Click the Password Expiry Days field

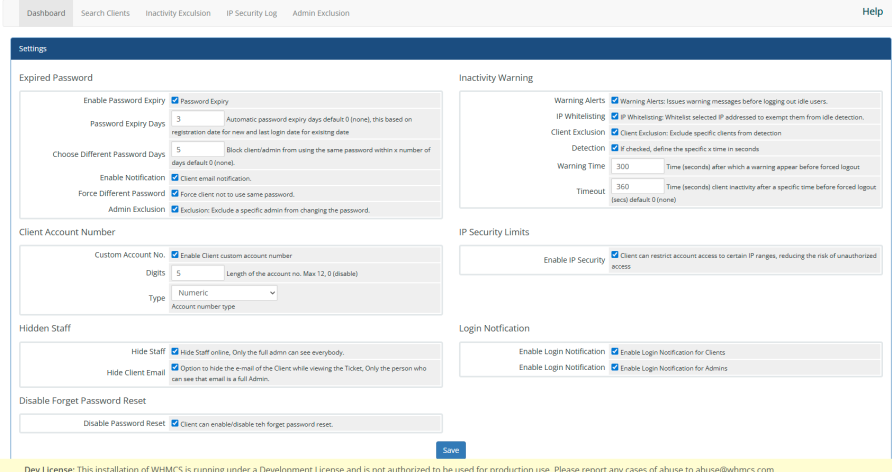coord(198,119)
